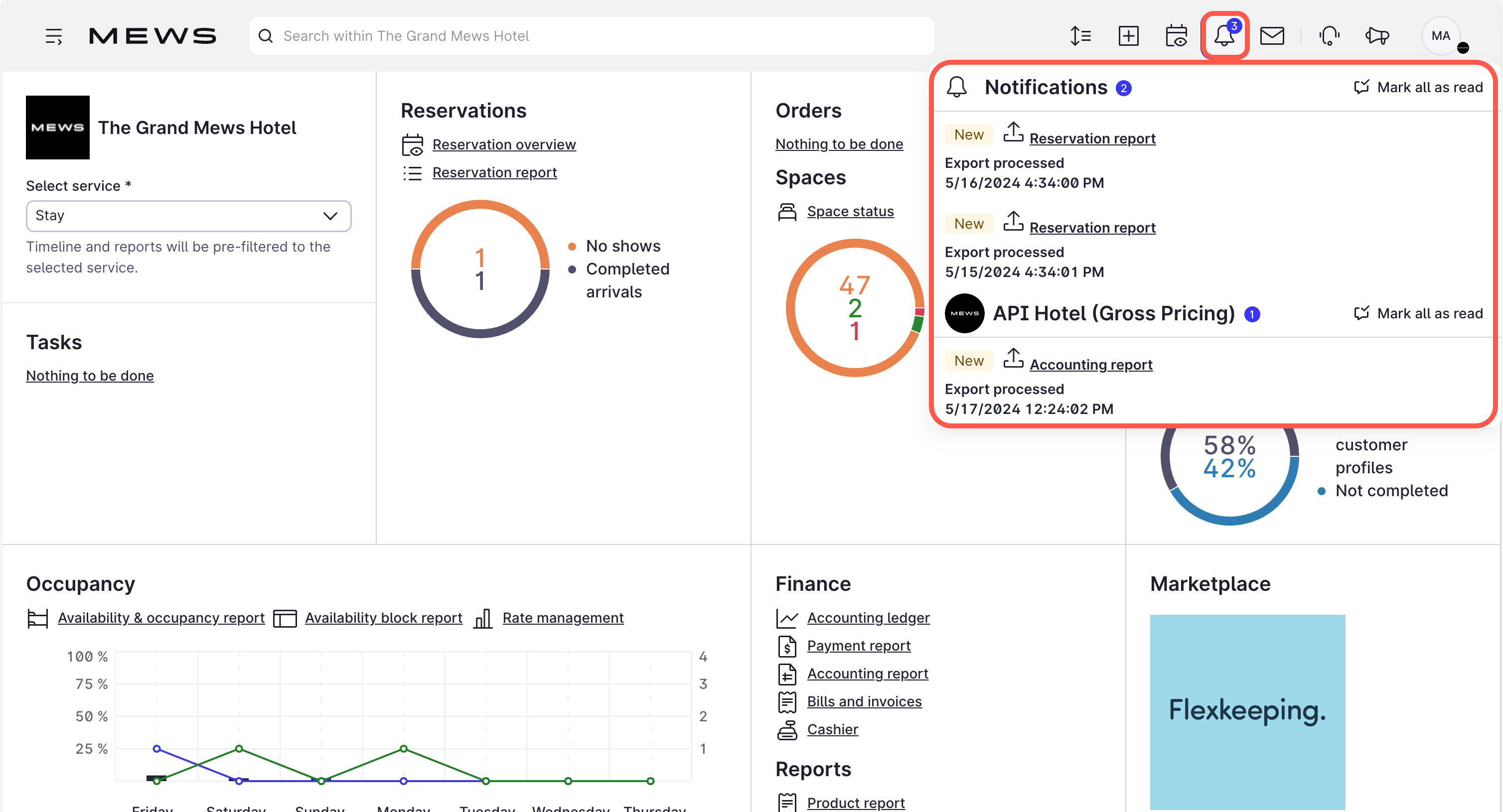Open Accounting report notification link
This screenshot has height=812, width=1503.
click(x=1090, y=365)
